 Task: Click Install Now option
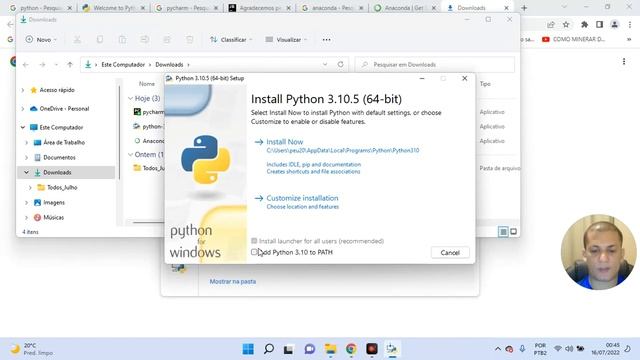[284, 142]
